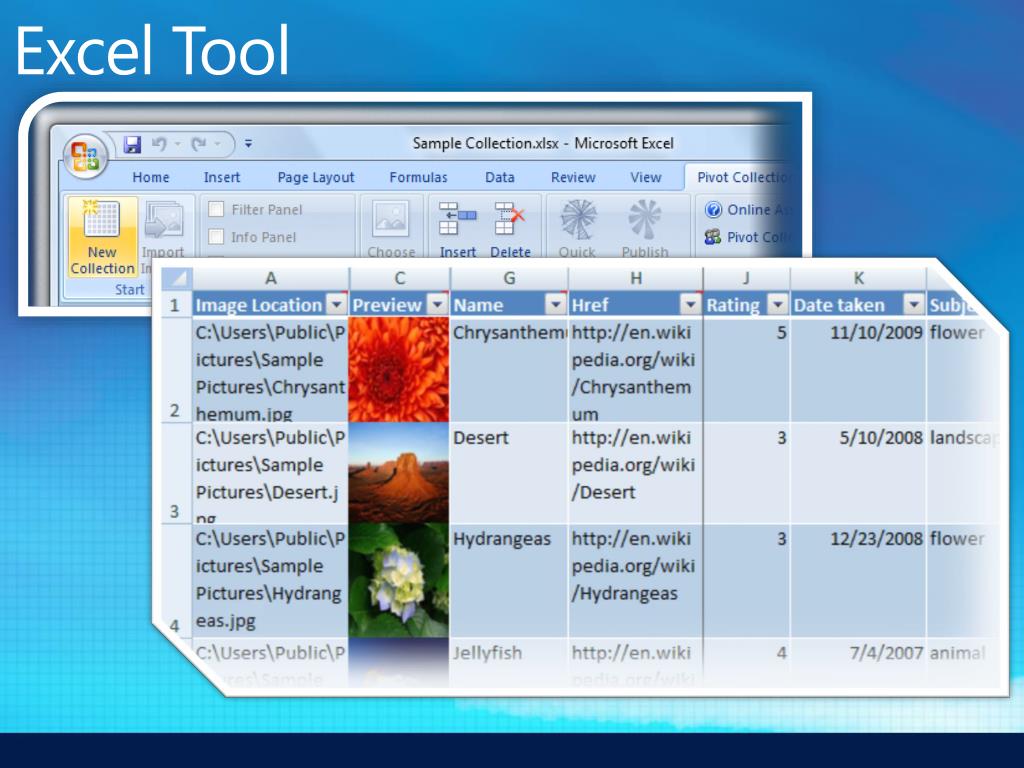Save the workbook with floppy disk icon
This screenshot has height=768, width=1024.
coord(133,144)
